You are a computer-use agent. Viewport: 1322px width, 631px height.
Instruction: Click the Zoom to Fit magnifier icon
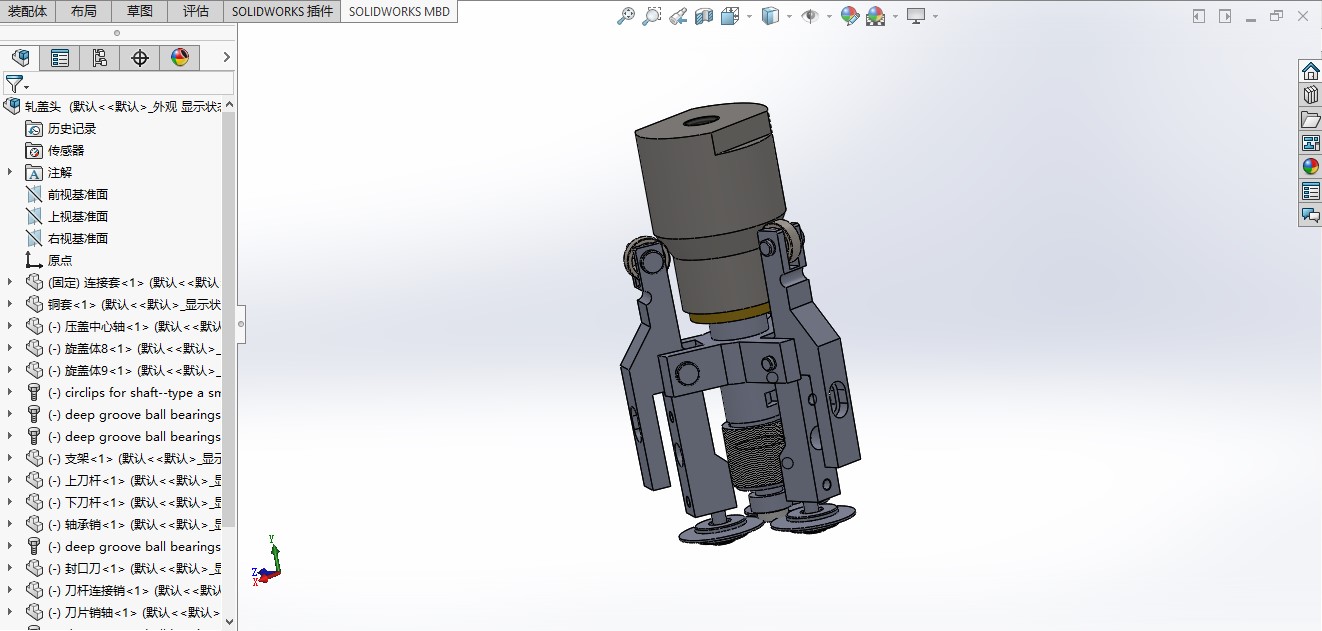pyautogui.click(x=626, y=16)
